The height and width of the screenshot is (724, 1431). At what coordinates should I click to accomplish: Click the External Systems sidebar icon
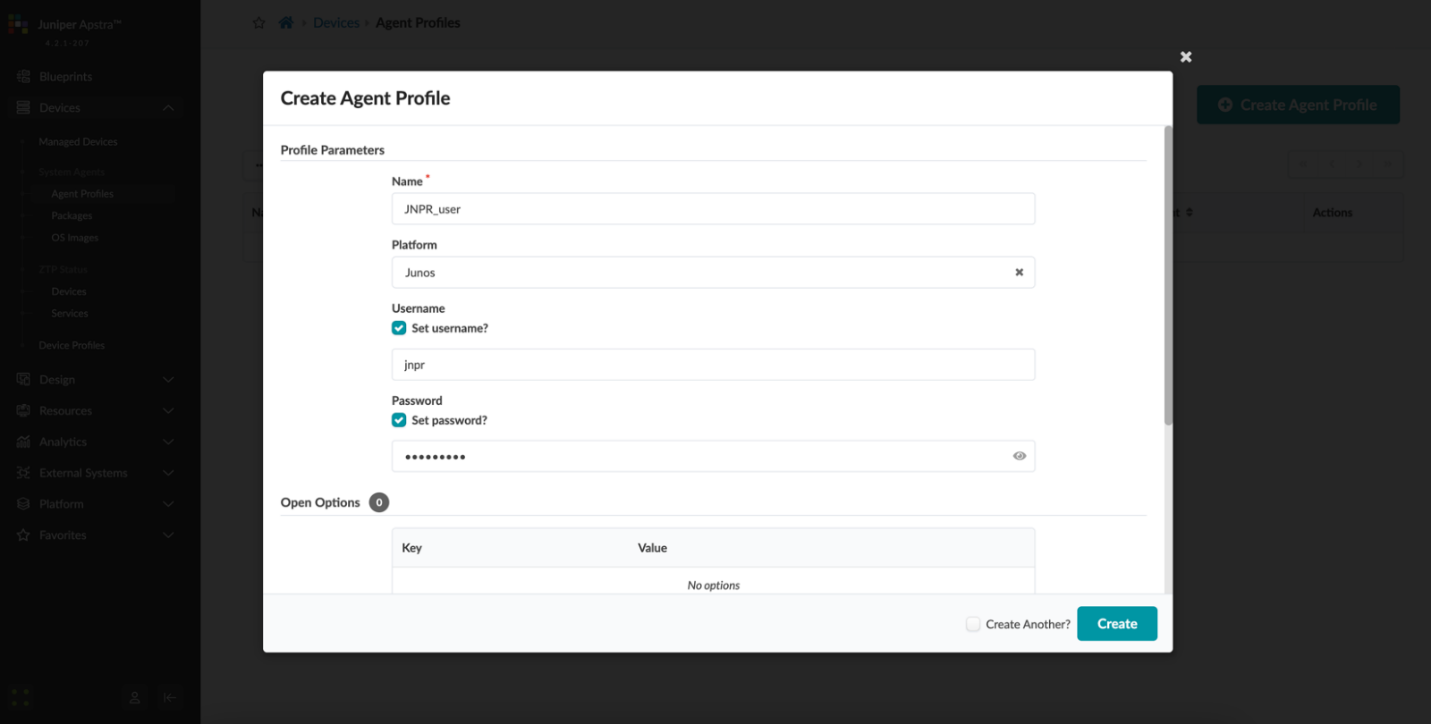click(x=23, y=473)
